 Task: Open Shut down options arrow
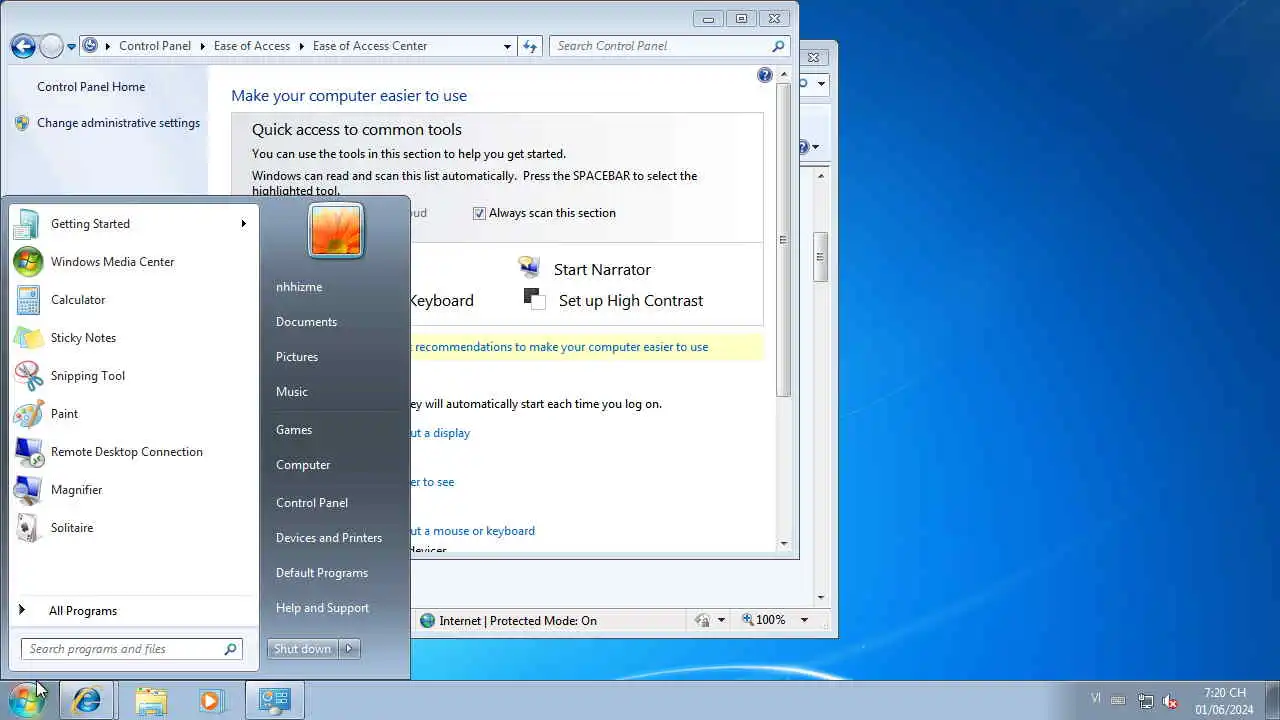349,649
